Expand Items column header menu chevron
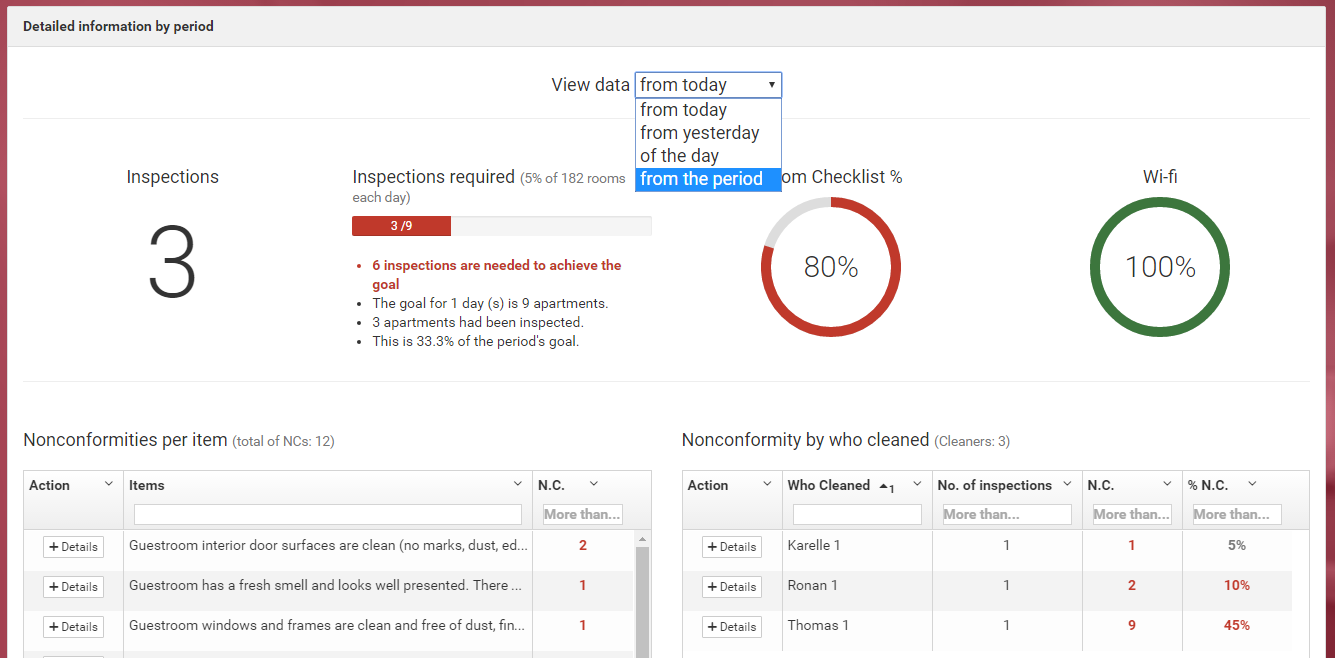The image size is (1335, 658). (517, 484)
